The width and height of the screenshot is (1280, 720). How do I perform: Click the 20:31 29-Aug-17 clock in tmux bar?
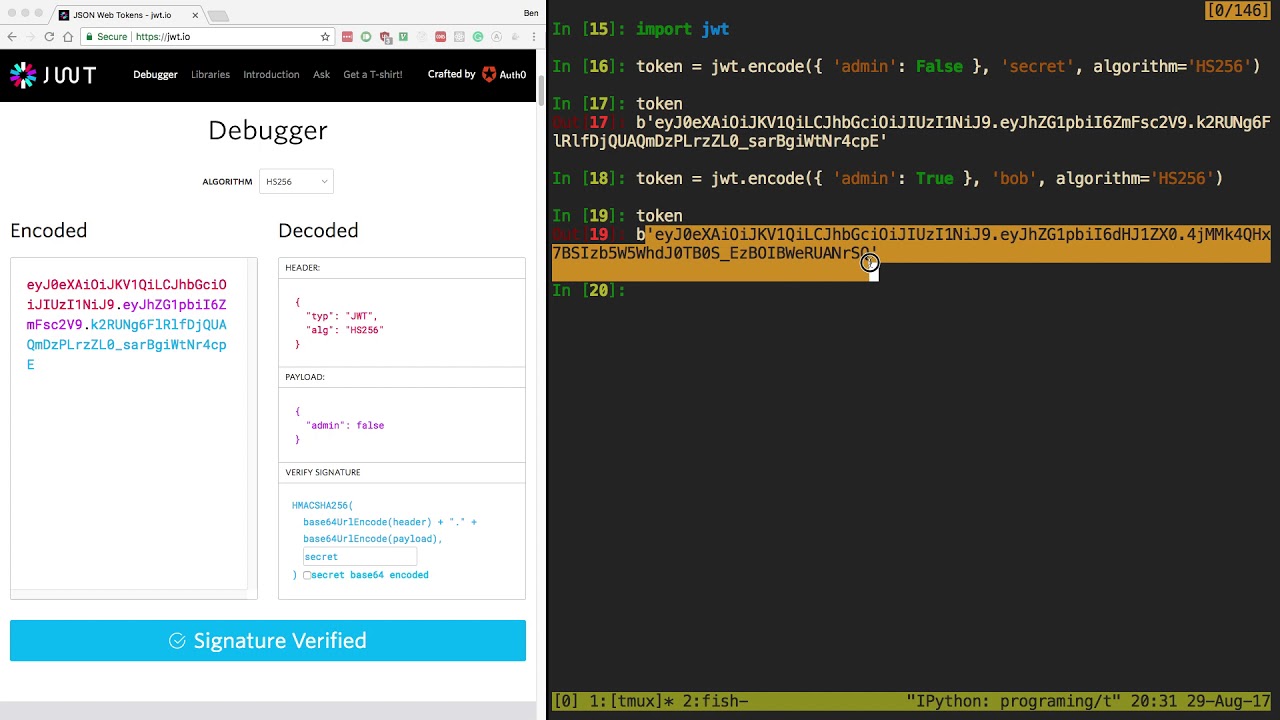pos(1202,701)
